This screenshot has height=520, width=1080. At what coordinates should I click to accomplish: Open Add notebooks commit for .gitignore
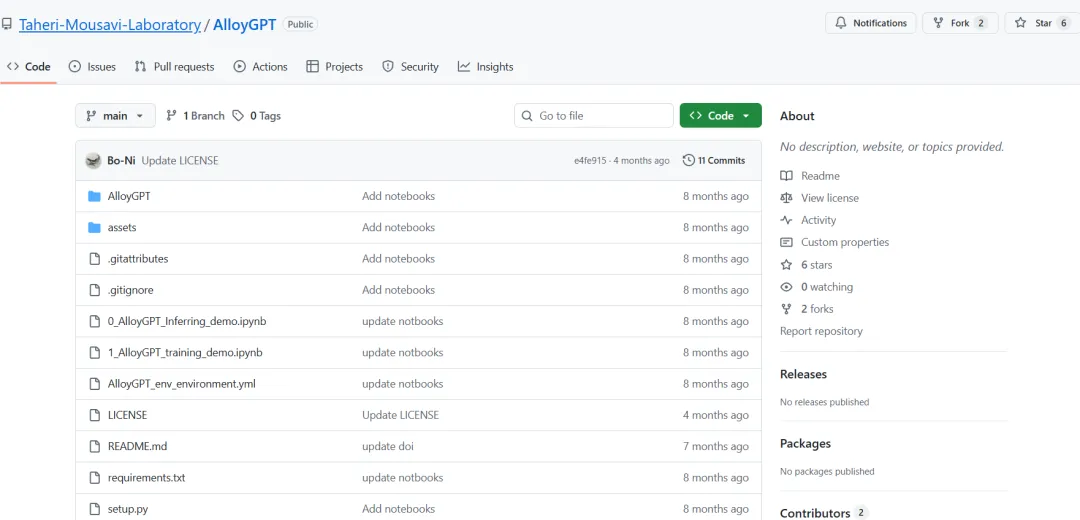click(398, 290)
